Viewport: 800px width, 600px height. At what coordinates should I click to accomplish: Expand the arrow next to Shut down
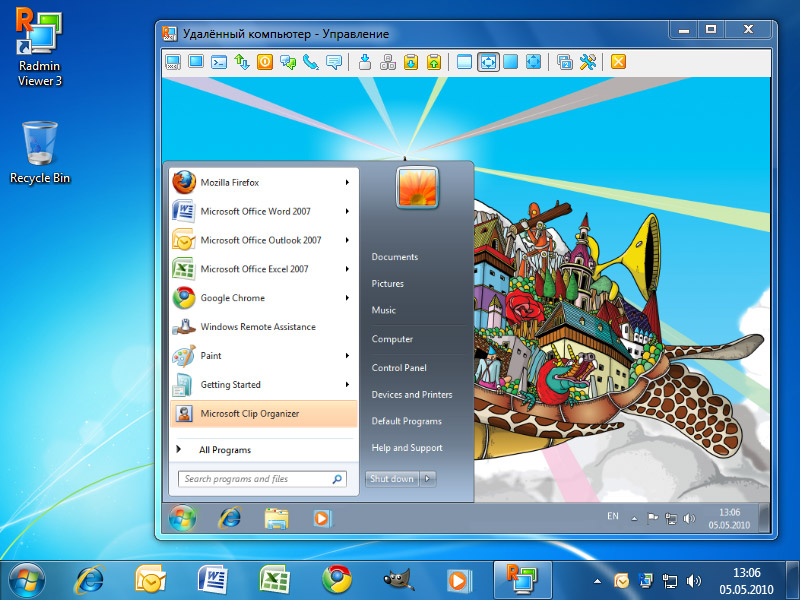click(428, 479)
